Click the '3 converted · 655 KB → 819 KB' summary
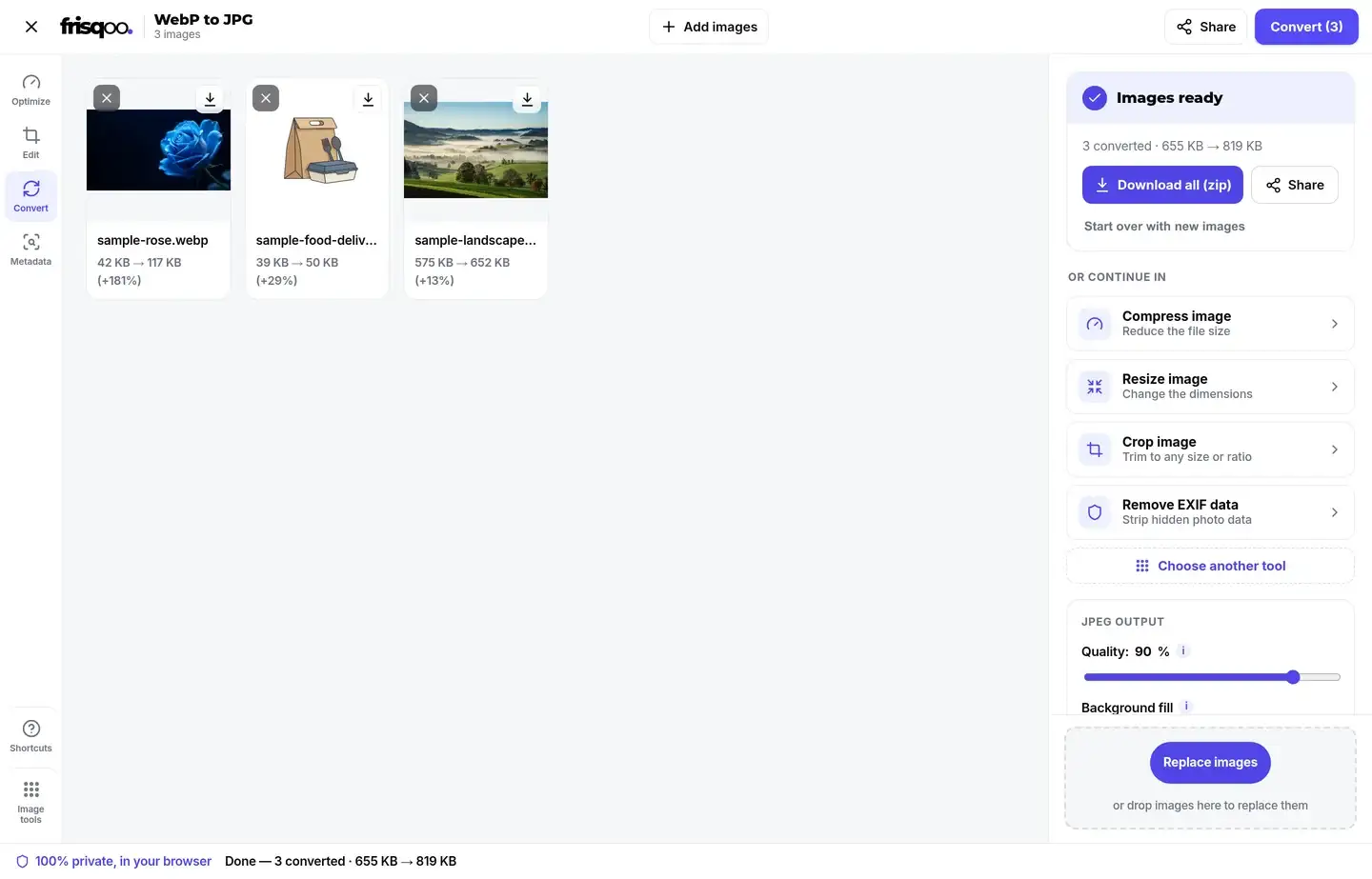This screenshot has height=879, width=1372. [1172, 146]
